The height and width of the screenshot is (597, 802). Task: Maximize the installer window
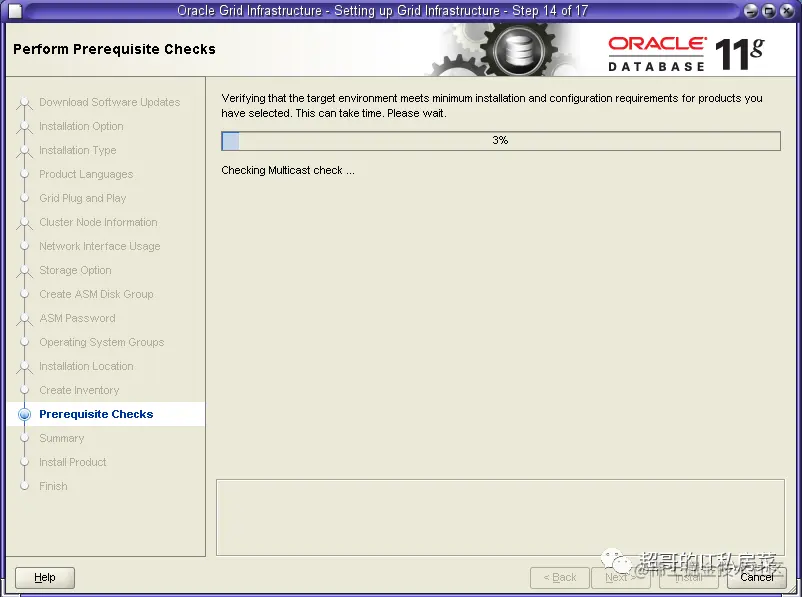click(x=769, y=11)
